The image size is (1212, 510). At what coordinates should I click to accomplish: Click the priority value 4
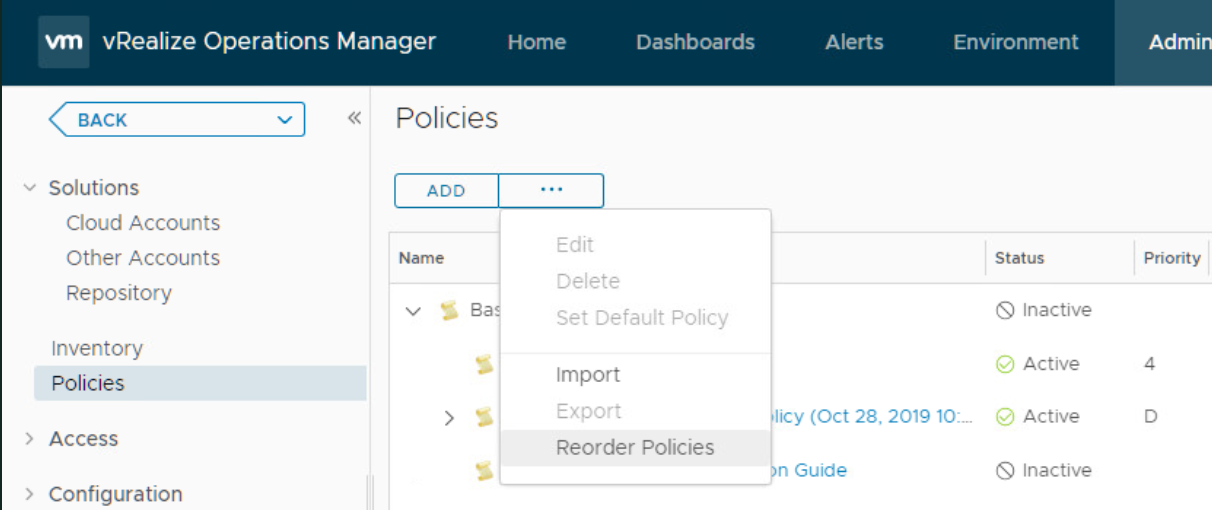point(1150,364)
